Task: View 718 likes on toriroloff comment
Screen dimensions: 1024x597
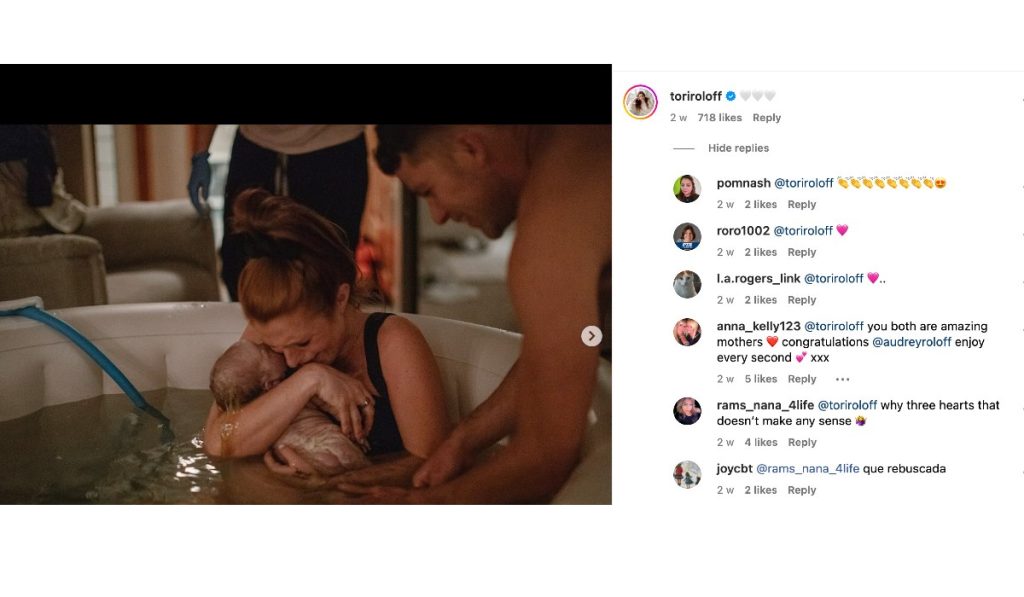Action: pos(720,118)
